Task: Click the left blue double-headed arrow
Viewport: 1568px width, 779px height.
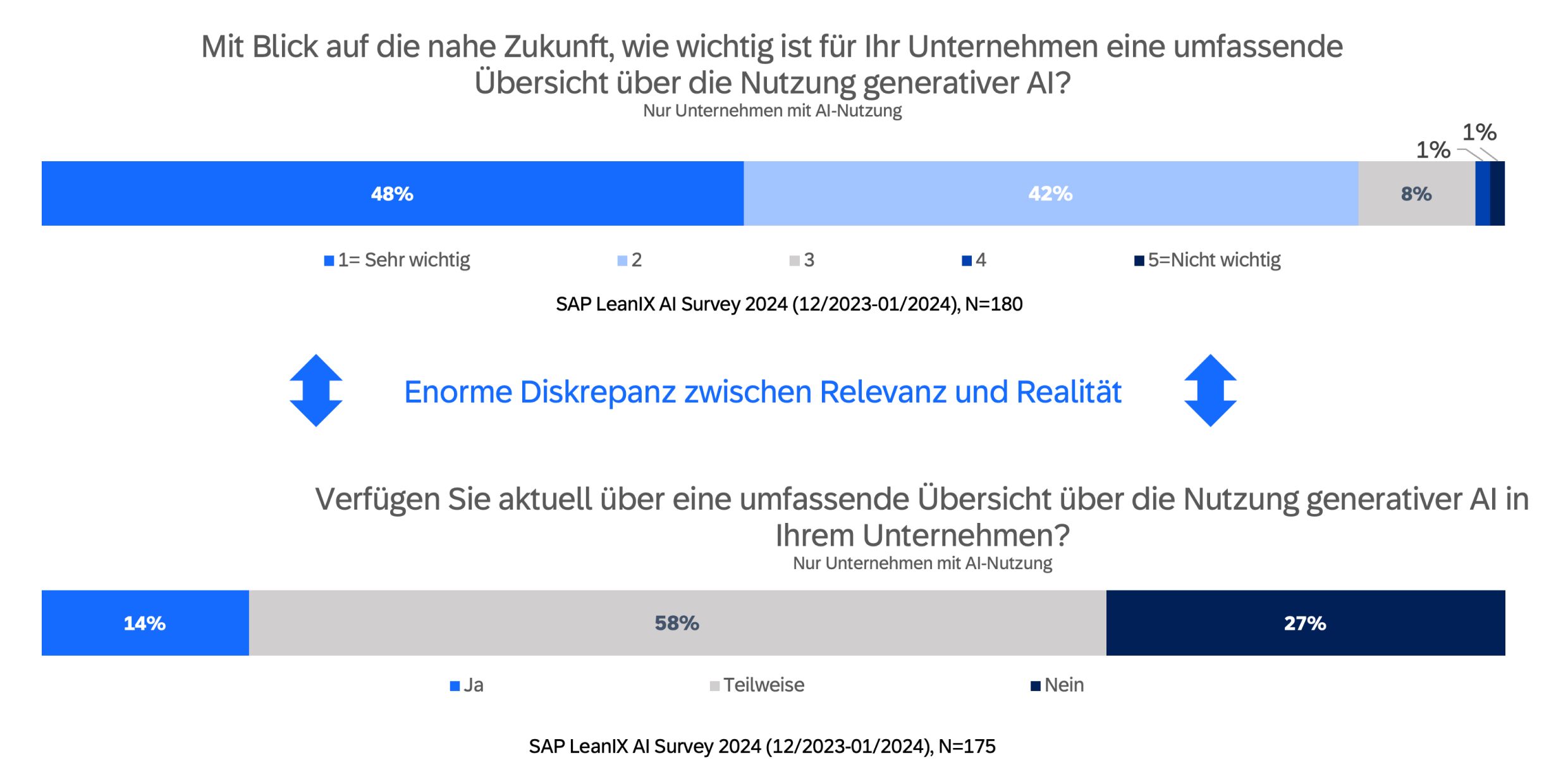Action: click(315, 390)
